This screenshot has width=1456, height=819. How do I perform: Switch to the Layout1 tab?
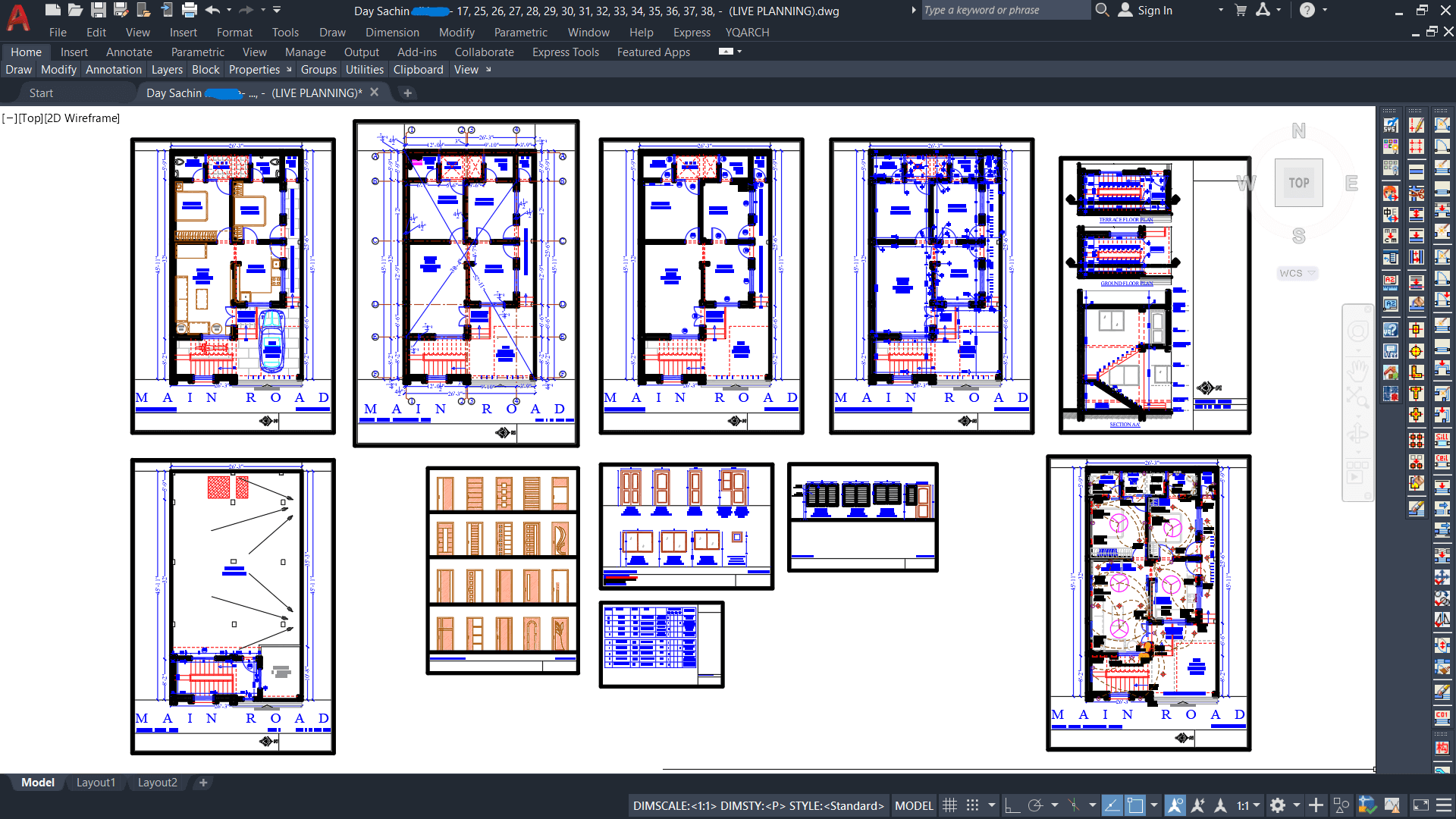click(x=96, y=783)
